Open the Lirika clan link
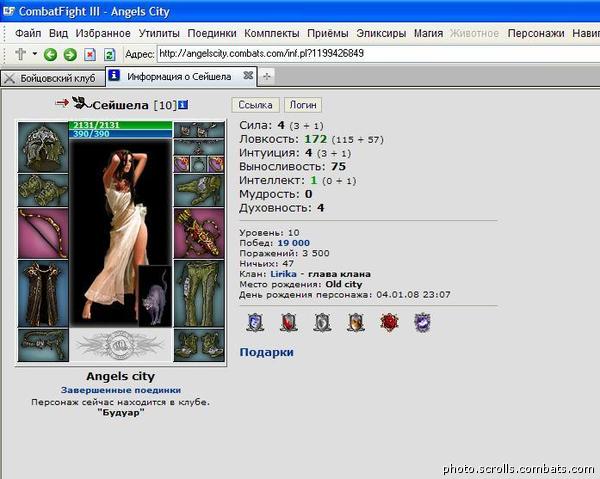Screen dimensions: 600x479 click(x=284, y=274)
